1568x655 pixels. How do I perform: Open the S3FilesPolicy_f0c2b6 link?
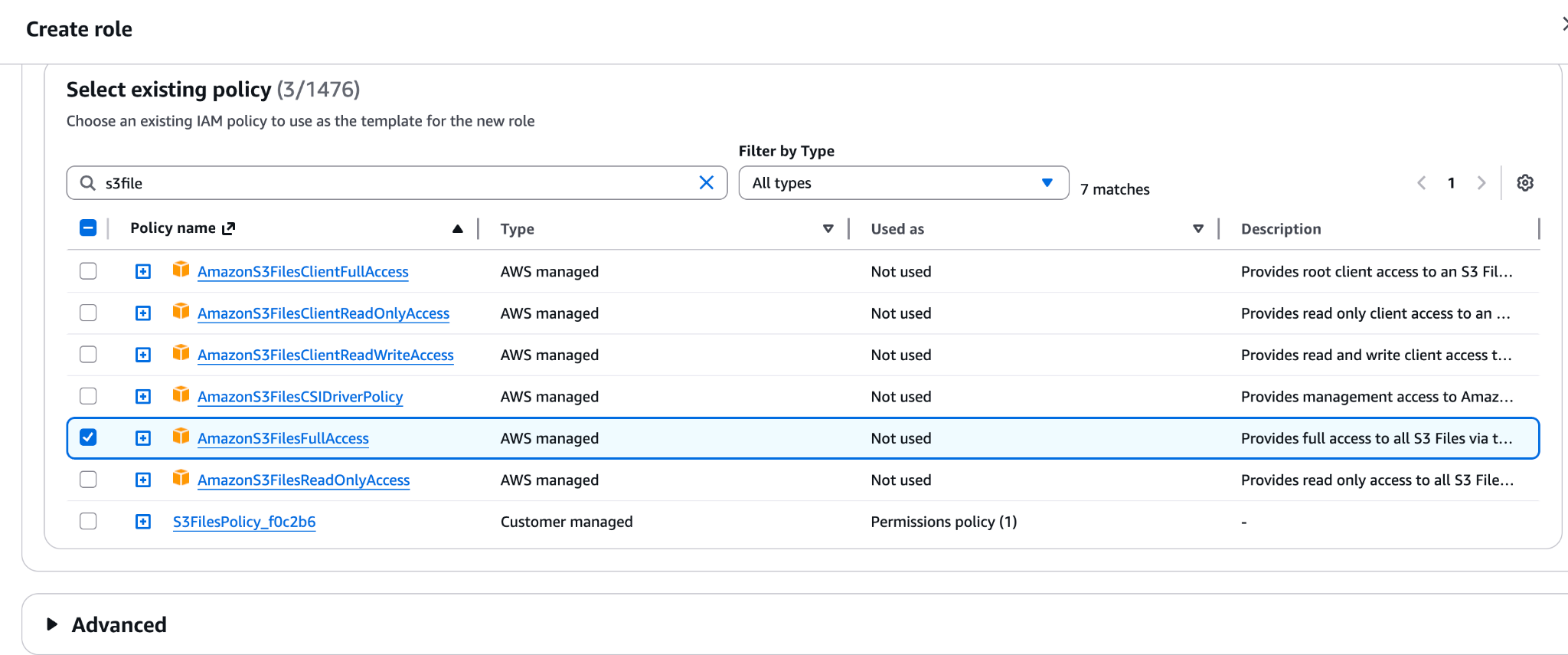point(244,522)
